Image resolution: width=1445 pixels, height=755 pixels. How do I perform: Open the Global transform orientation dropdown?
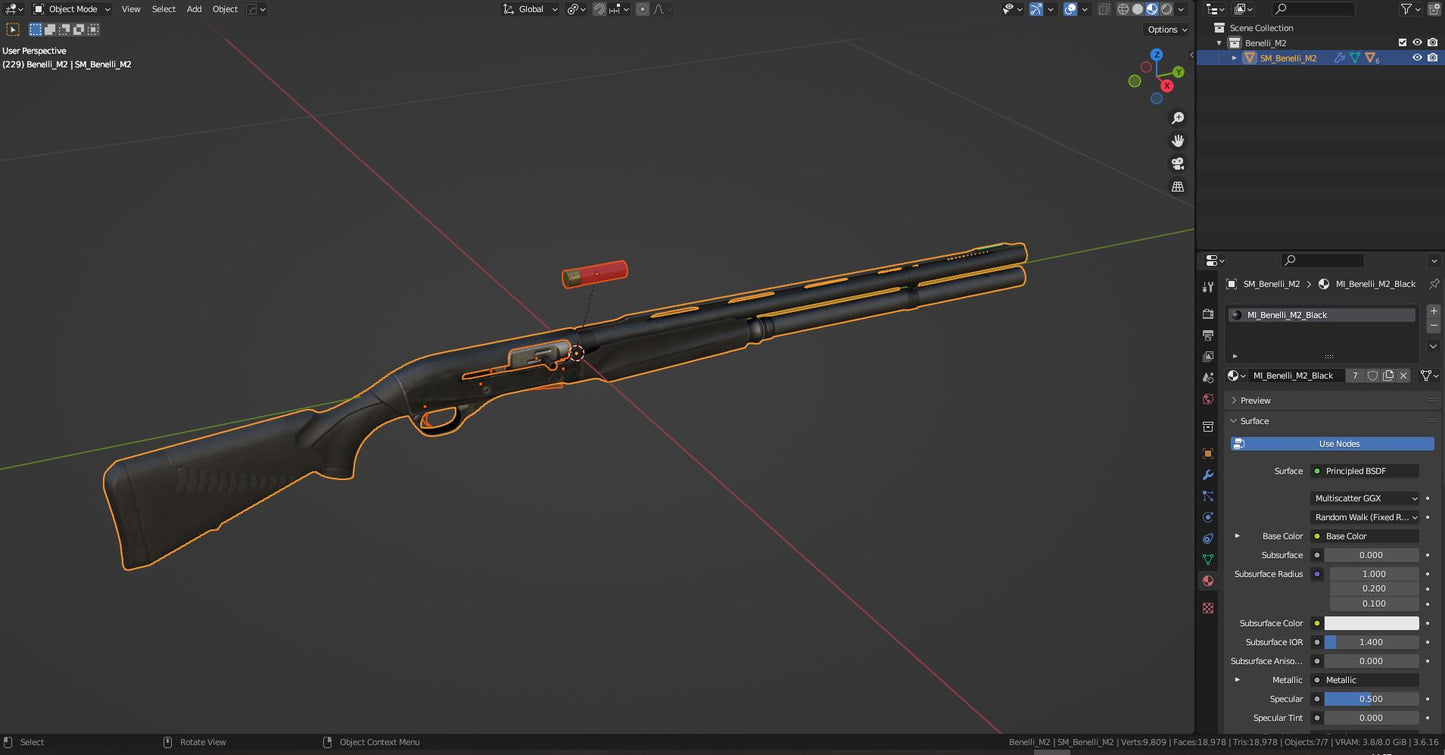[530, 9]
